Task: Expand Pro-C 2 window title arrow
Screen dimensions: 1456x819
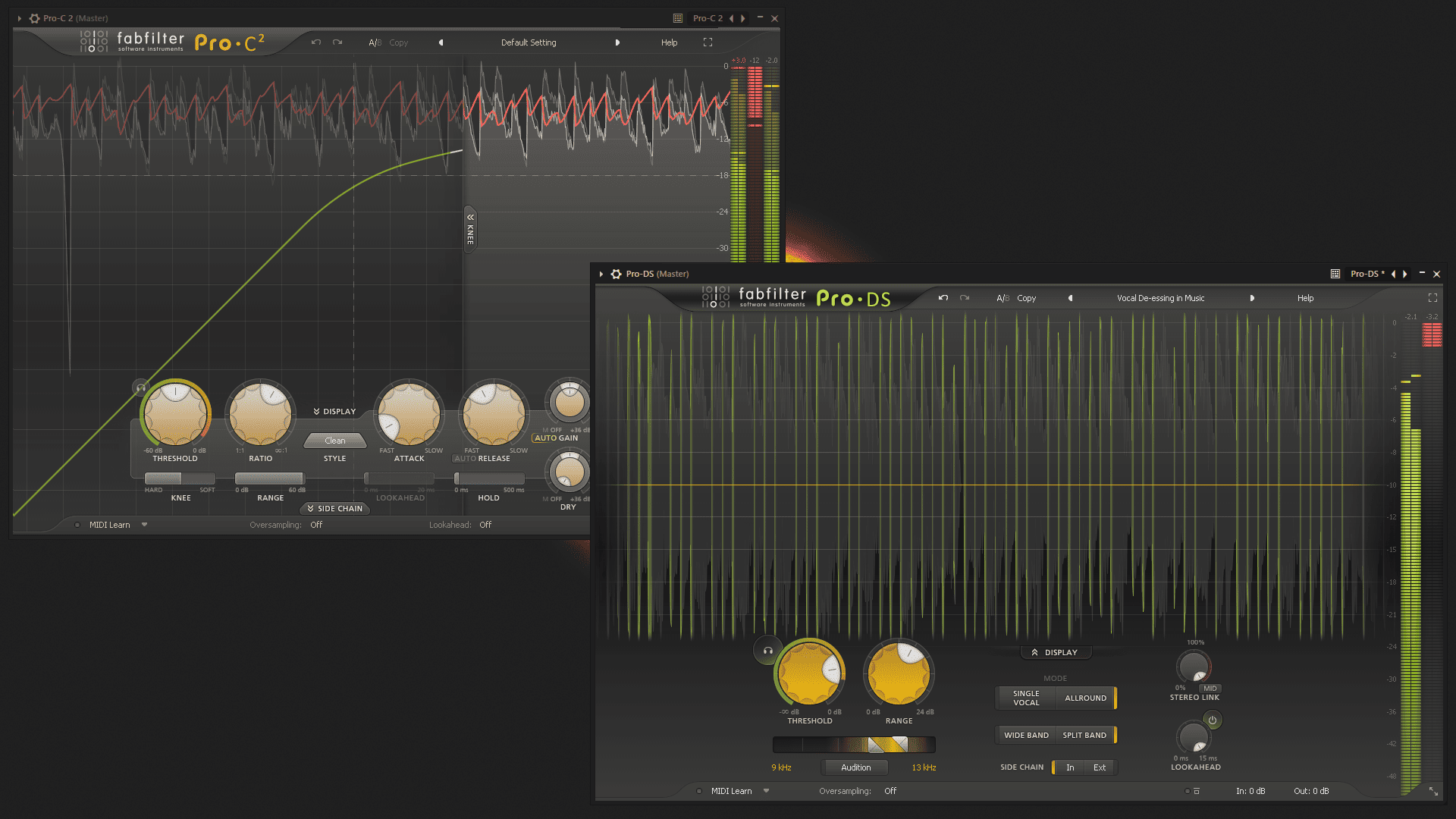Action: pyautogui.click(x=20, y=18)
